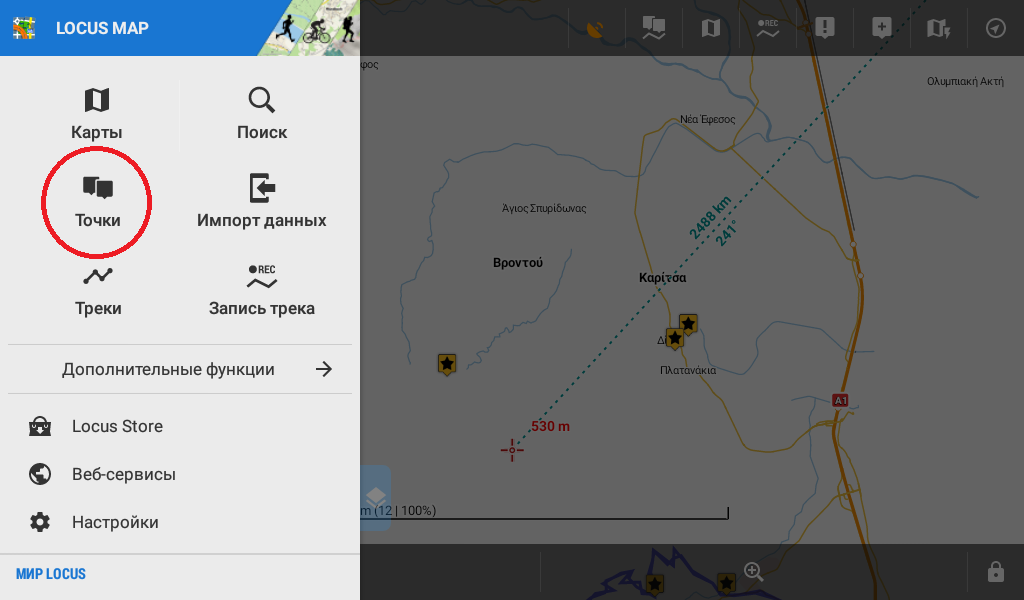Click the compass navigation arrow icon

[995, 28]
